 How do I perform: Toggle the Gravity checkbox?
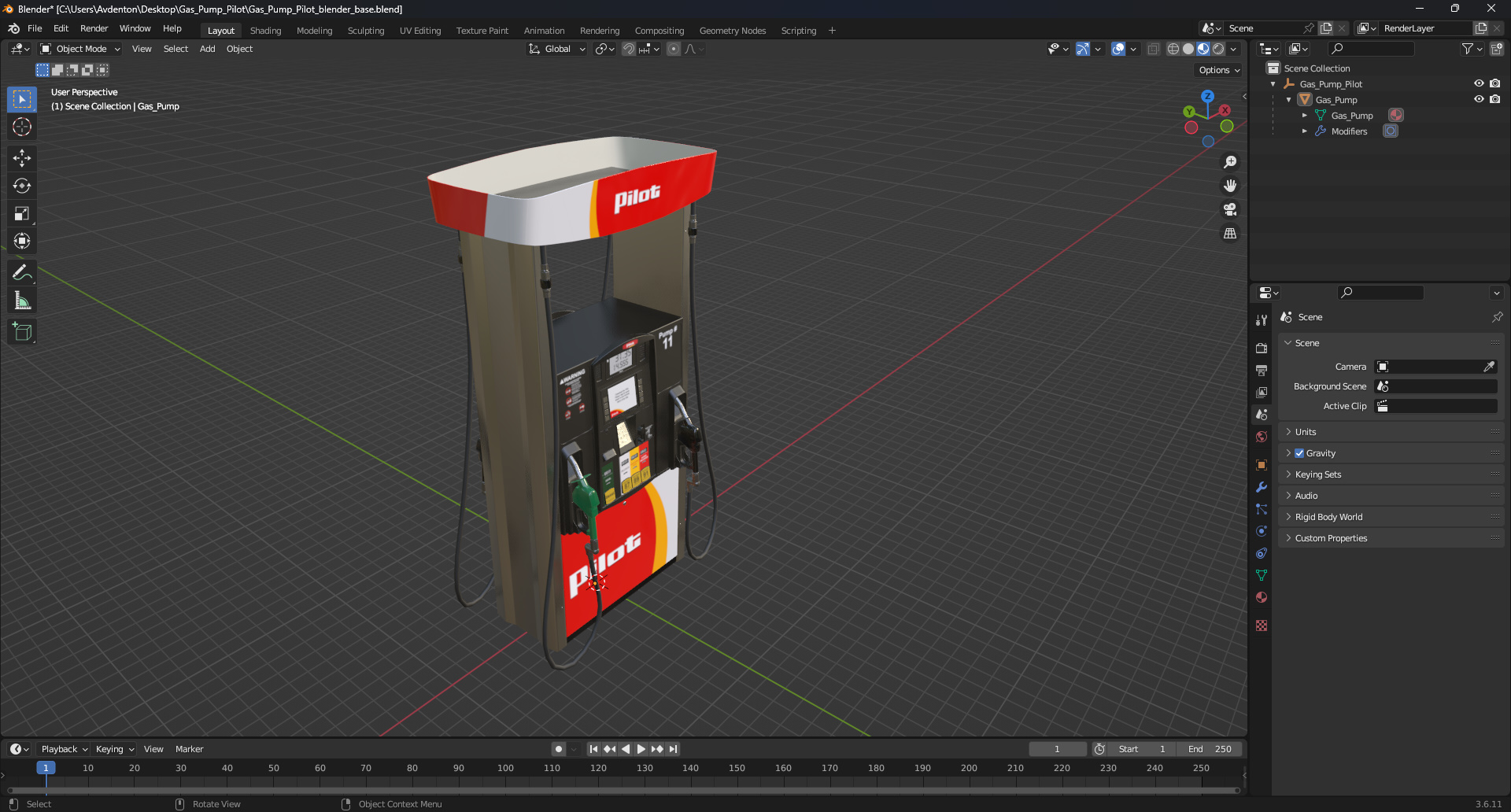(x=1299, y=453)
